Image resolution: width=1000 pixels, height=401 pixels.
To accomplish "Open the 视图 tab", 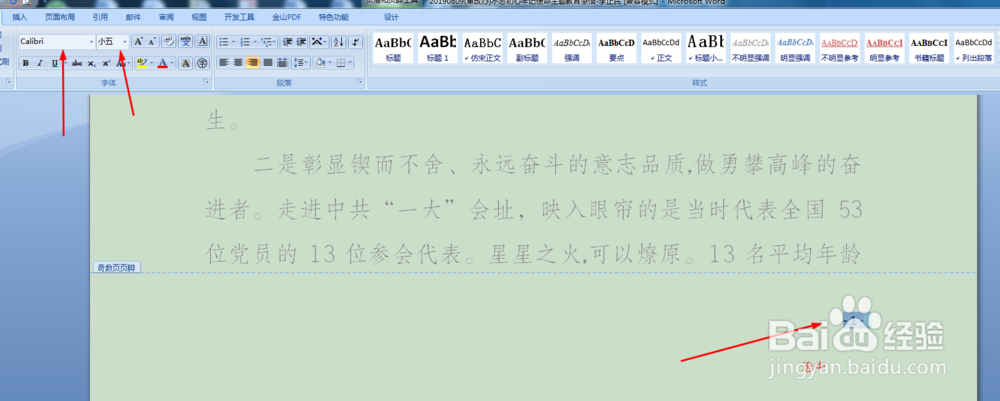I will 199,17.
